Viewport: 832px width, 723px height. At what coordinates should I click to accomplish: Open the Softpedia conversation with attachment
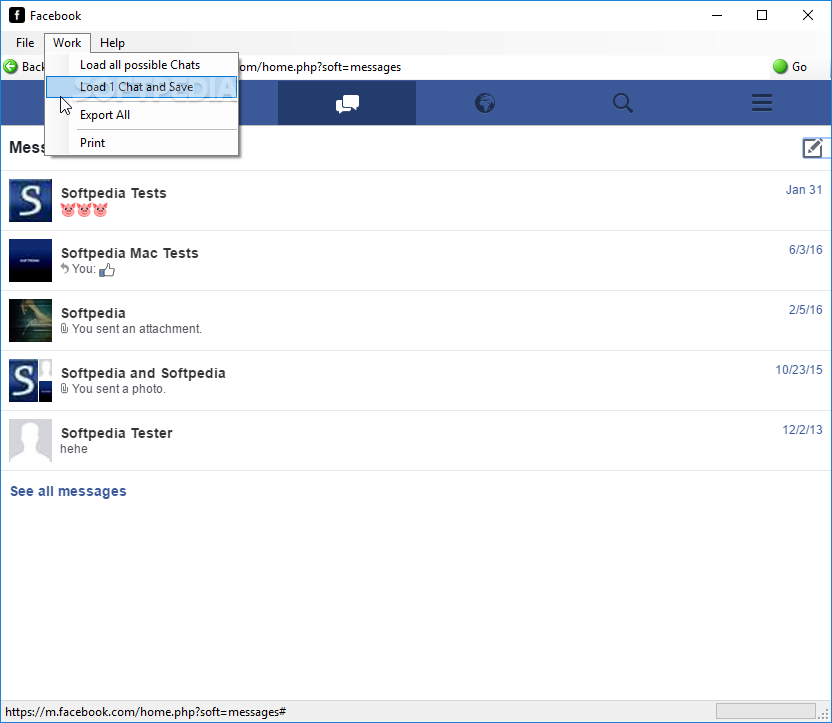(415, 320)
